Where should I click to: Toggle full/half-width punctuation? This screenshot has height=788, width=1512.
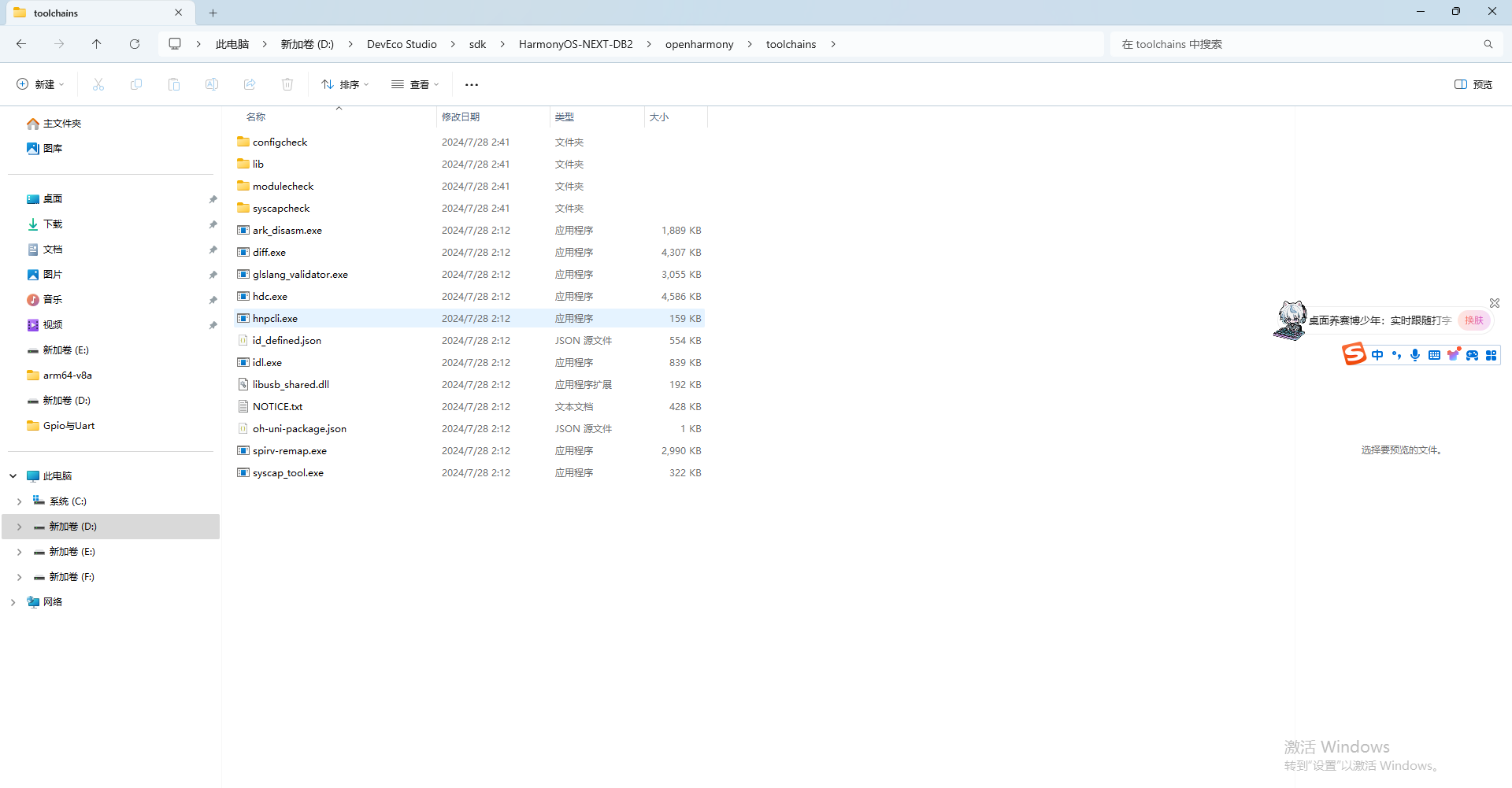coord(1396,354)
